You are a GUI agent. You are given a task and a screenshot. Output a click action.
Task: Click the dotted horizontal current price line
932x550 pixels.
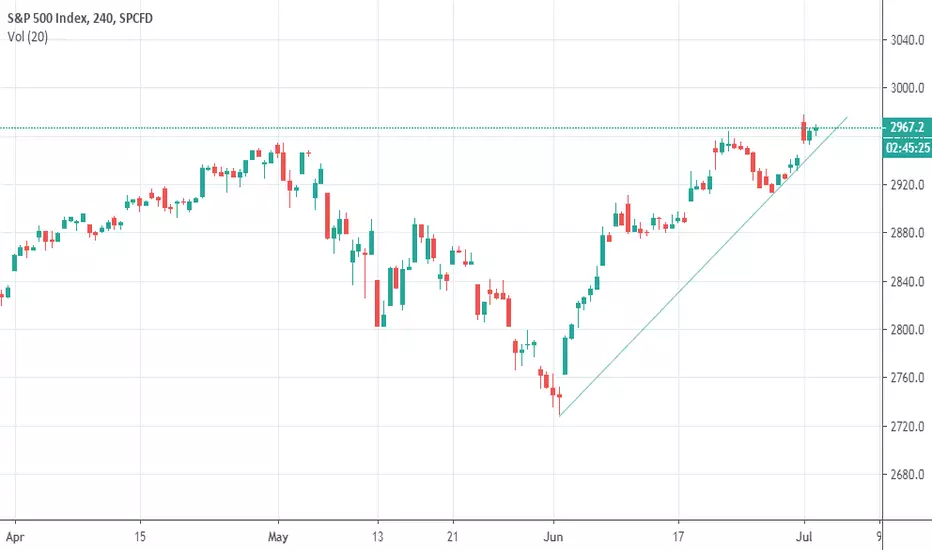[x=440, y=128]
